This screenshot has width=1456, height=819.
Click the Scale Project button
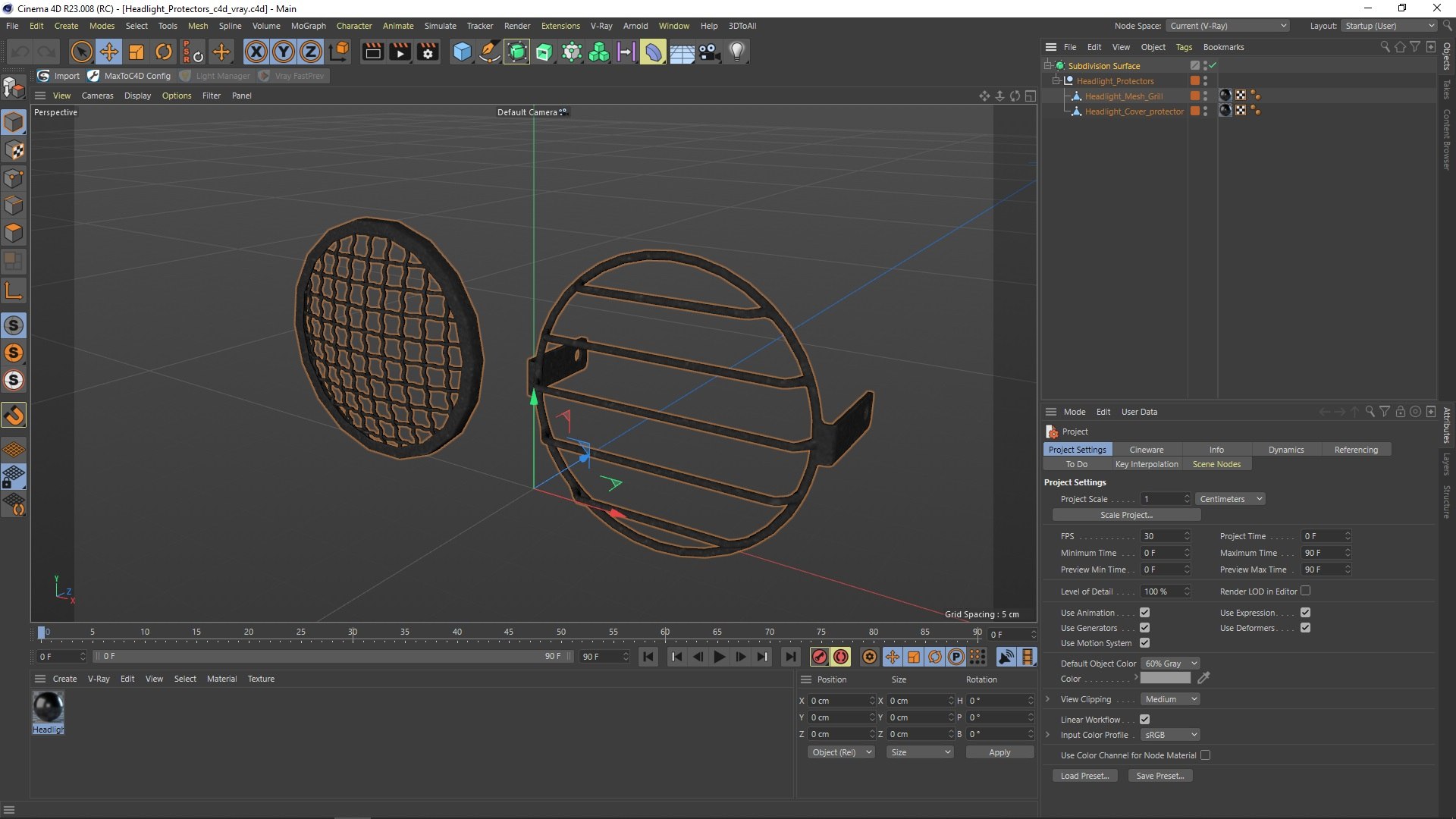[1126, 515]
